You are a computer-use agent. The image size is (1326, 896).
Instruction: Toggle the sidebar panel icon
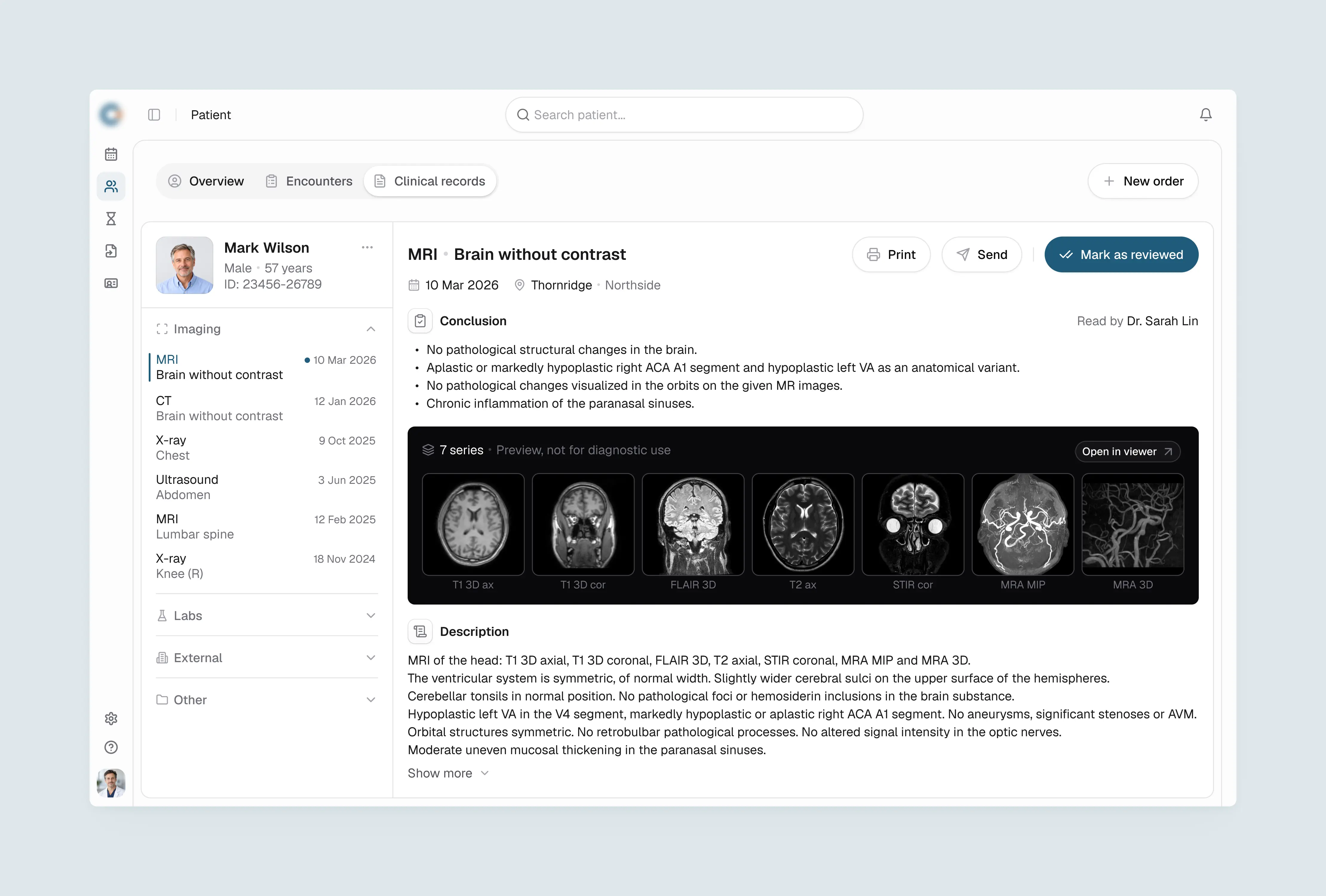tap(154, 115)
